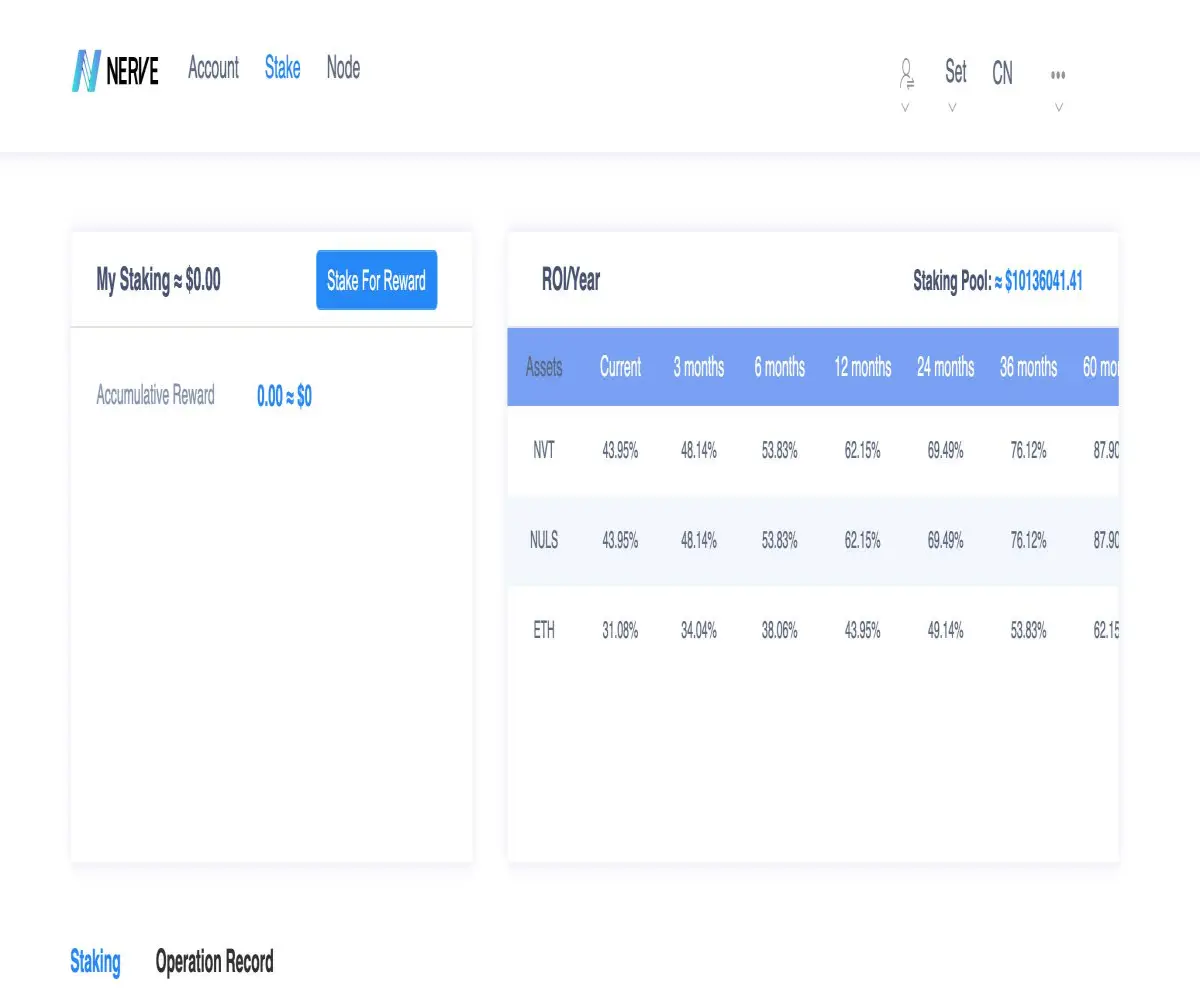Click the Current column header

tap(620, 367)
